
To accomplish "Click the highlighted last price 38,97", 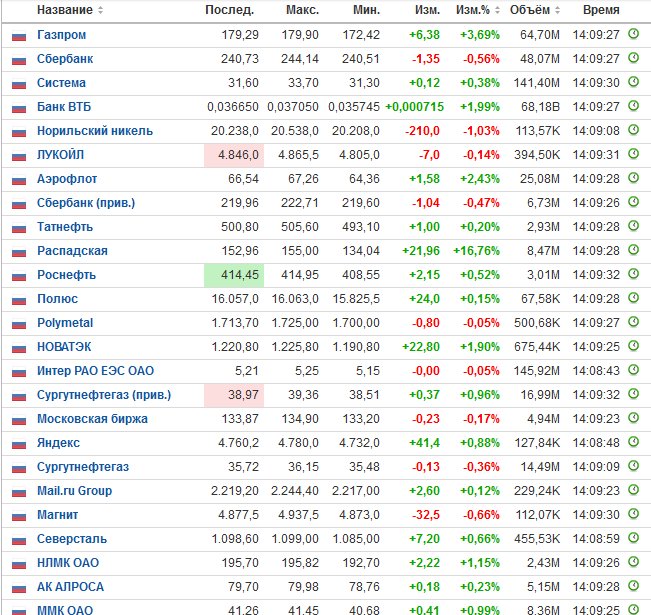I will coord(234,395).
